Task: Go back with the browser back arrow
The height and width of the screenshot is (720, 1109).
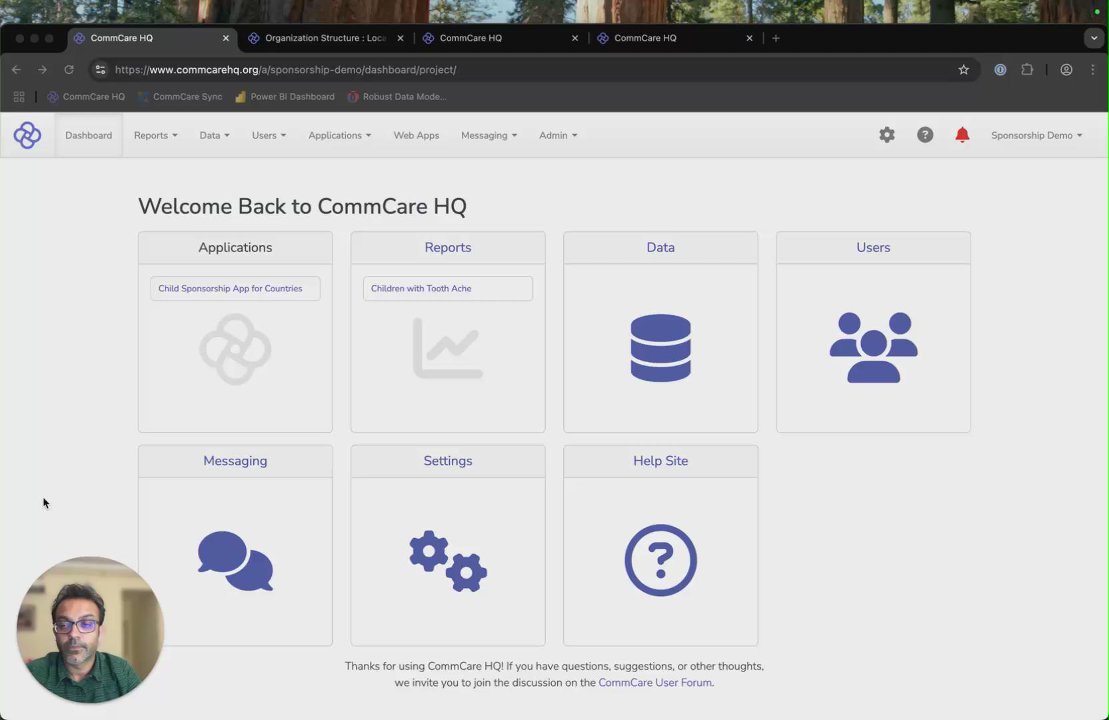Action: (16, 69)
